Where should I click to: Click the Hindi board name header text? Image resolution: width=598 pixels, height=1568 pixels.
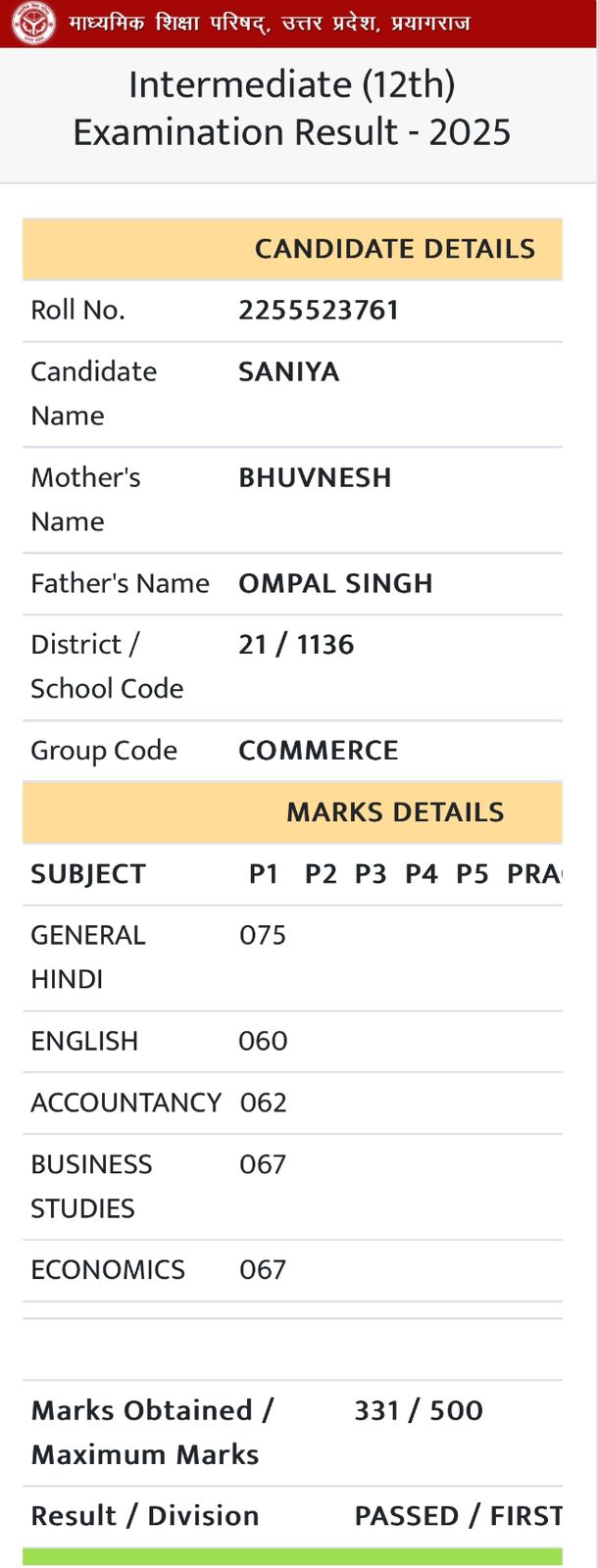270,23
